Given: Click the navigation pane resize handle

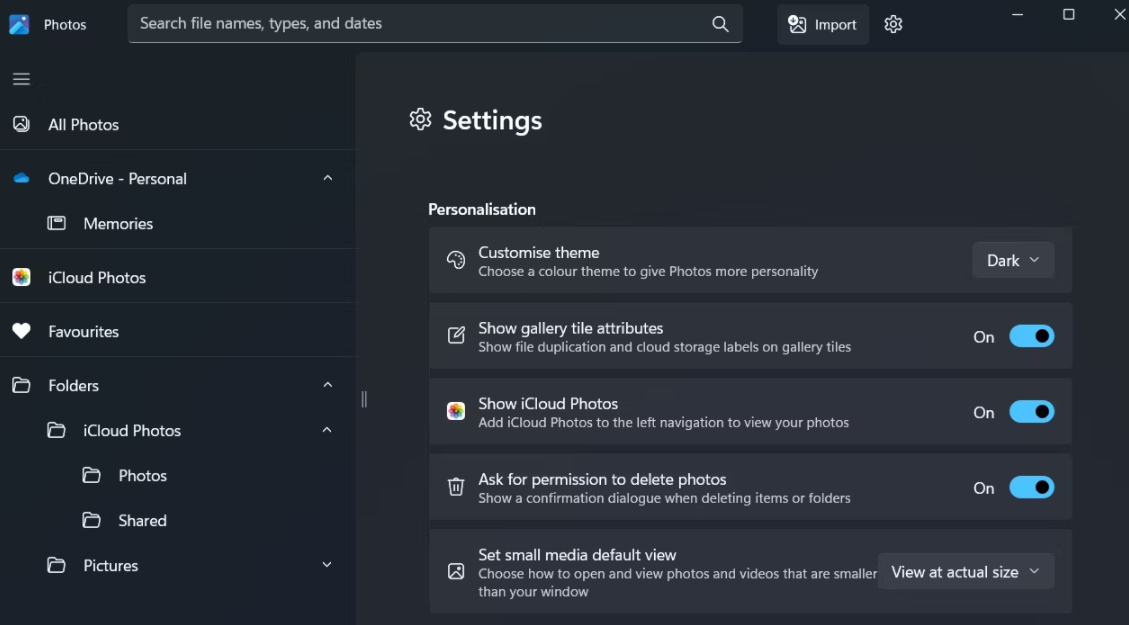Looking at the screenshot, I should click(364, 399).
